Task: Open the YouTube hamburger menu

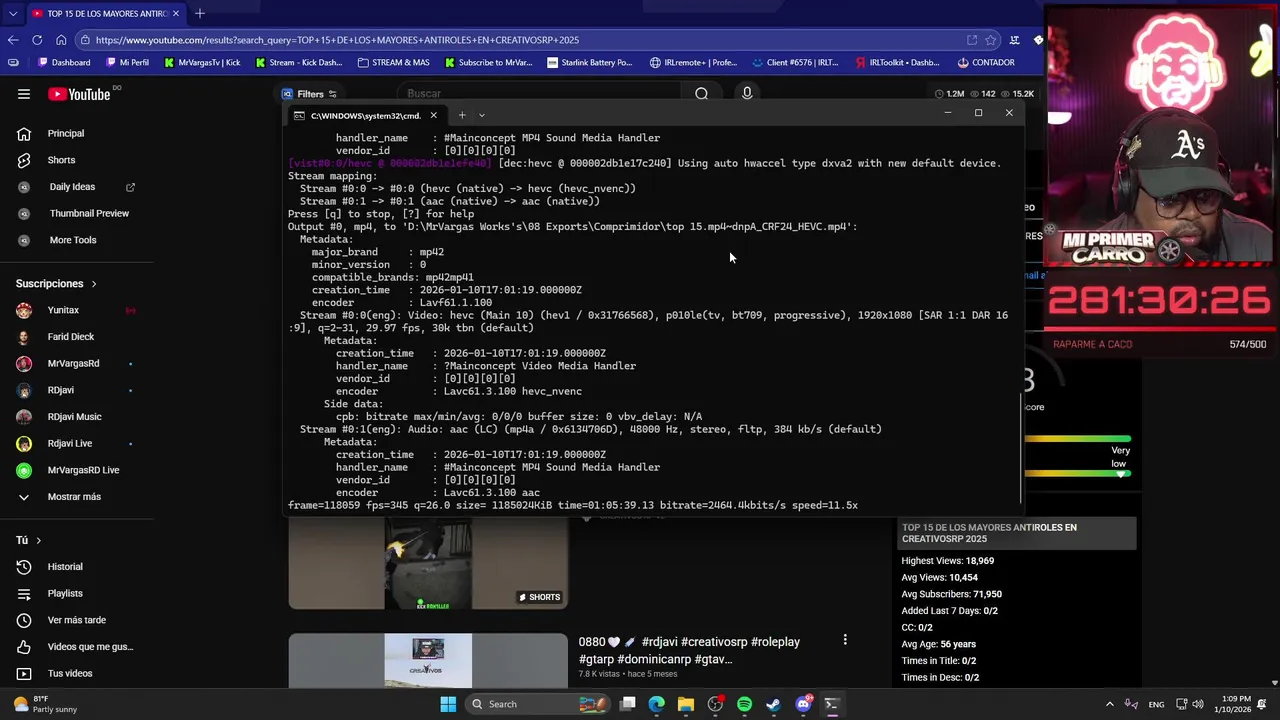Action: pyautogui.click(x=24, y=94)
